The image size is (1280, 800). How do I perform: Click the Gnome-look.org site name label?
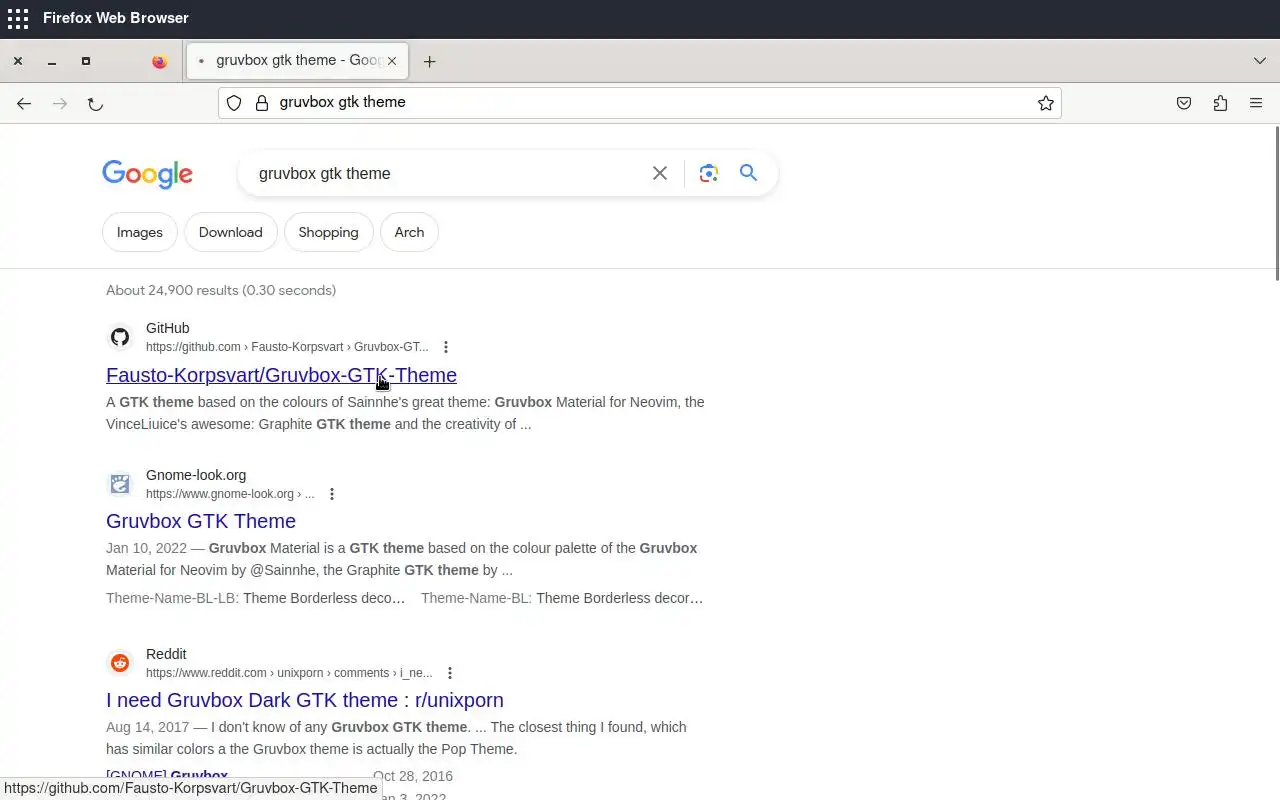196,475
